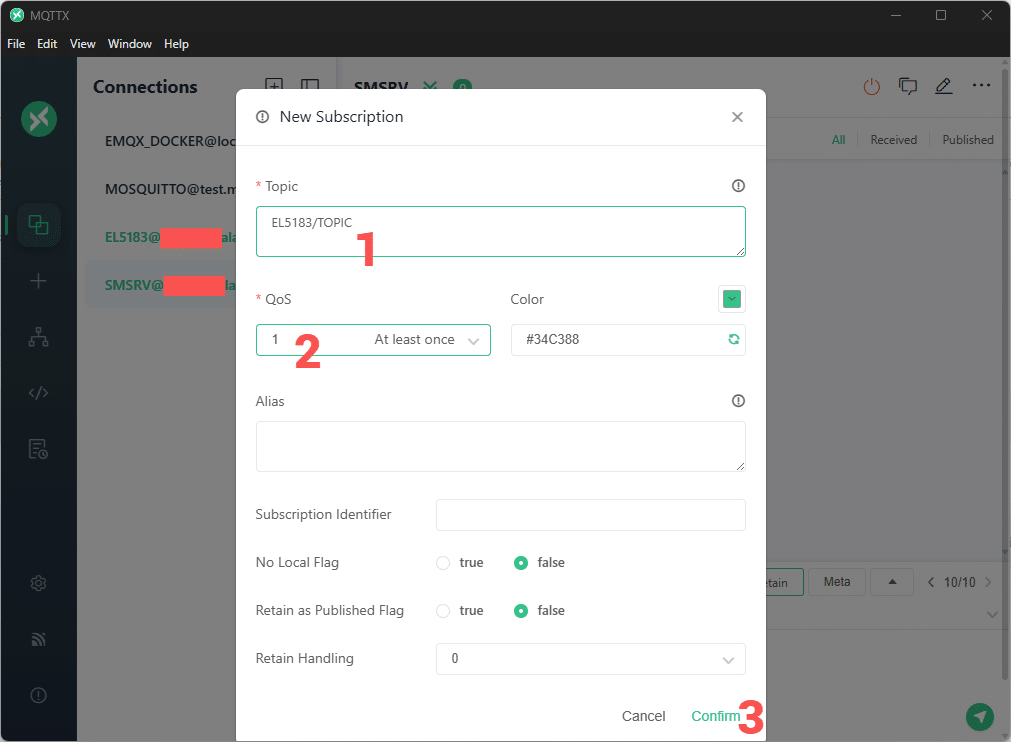This screenshot has height=742, width=1011.
Task: Open the Edit menu in the menu bar
Action: click(46, 44)
